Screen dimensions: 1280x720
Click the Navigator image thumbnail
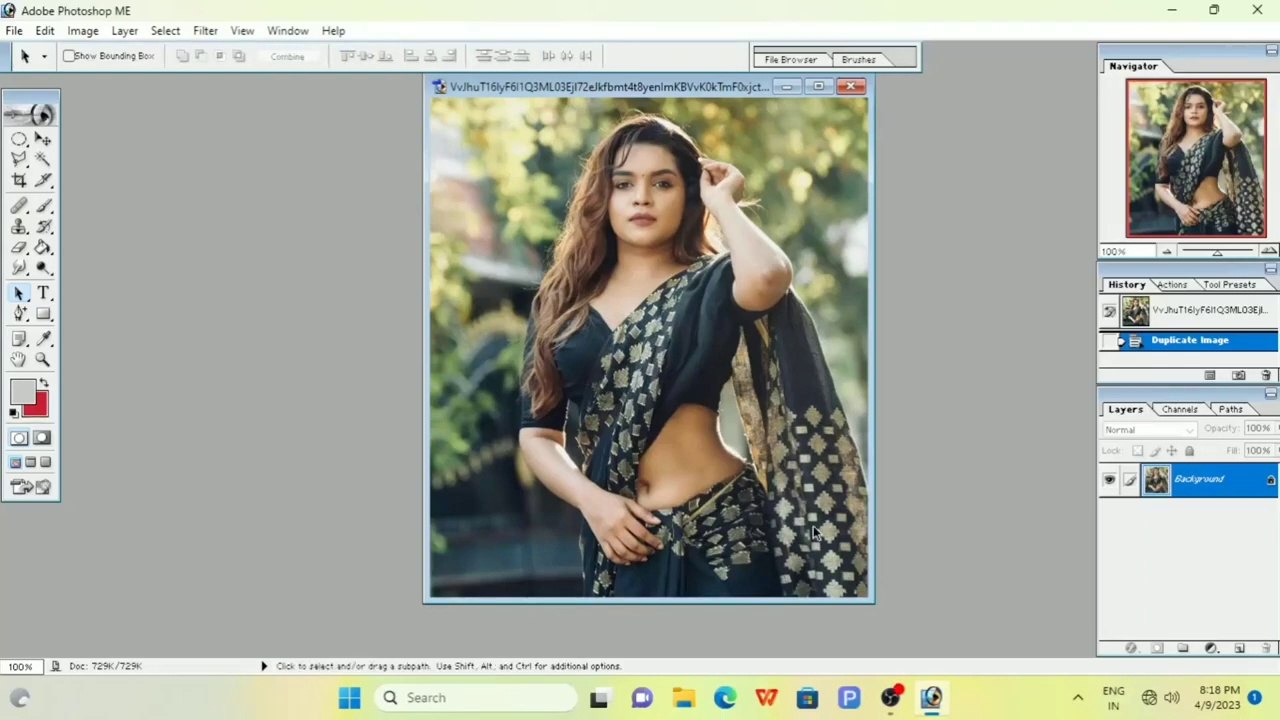pos(1196,159)
